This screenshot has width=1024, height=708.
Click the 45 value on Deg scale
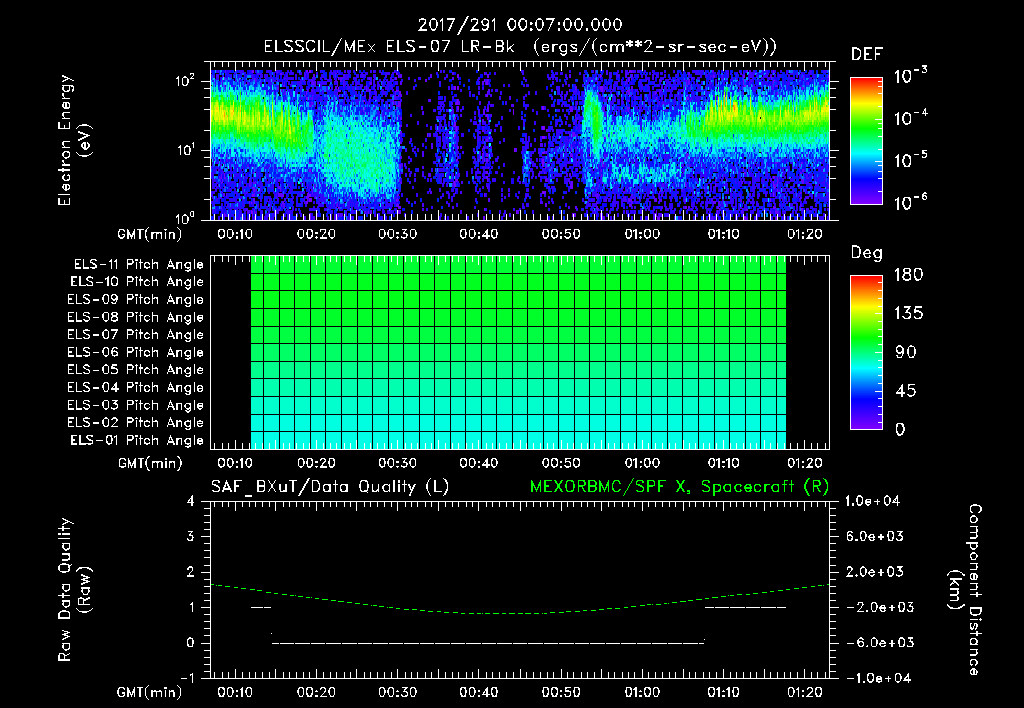tap(905, 391)
